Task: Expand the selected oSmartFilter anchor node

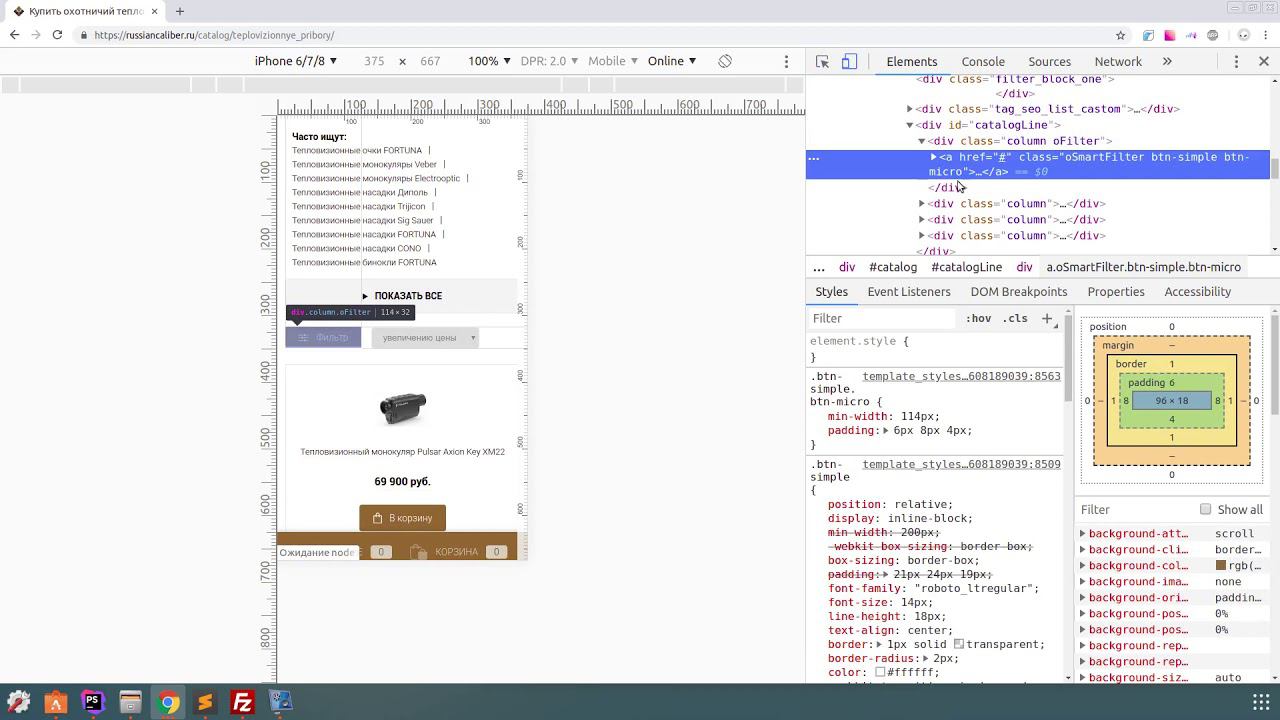Action: pos(934,157)
